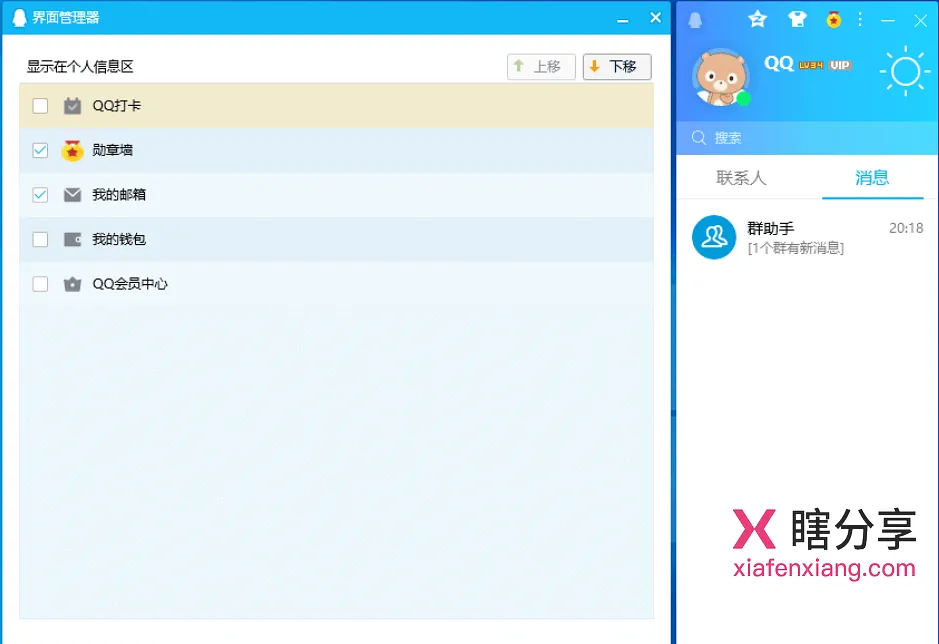Click the LV34 level badge
Viewport: 939px width, 644px height.
[x=811, y=65]
